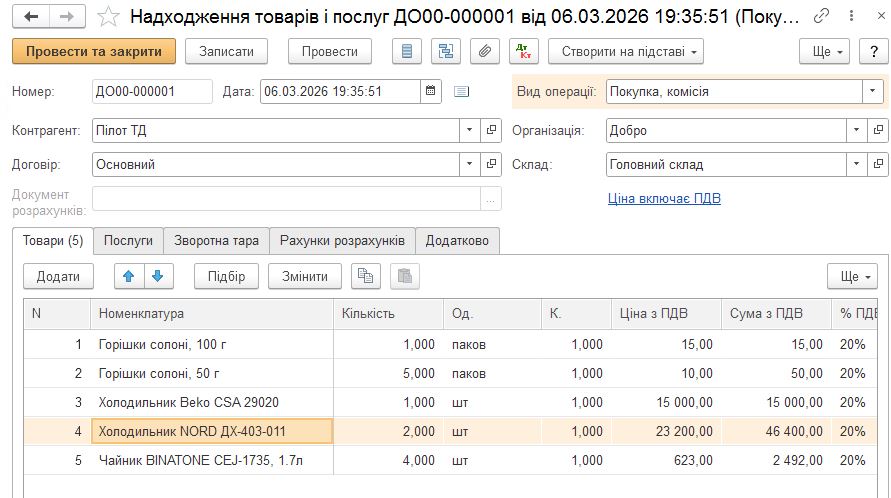Expand the Вид операції dropdown
Screen dimensions: 891x498
873,92
